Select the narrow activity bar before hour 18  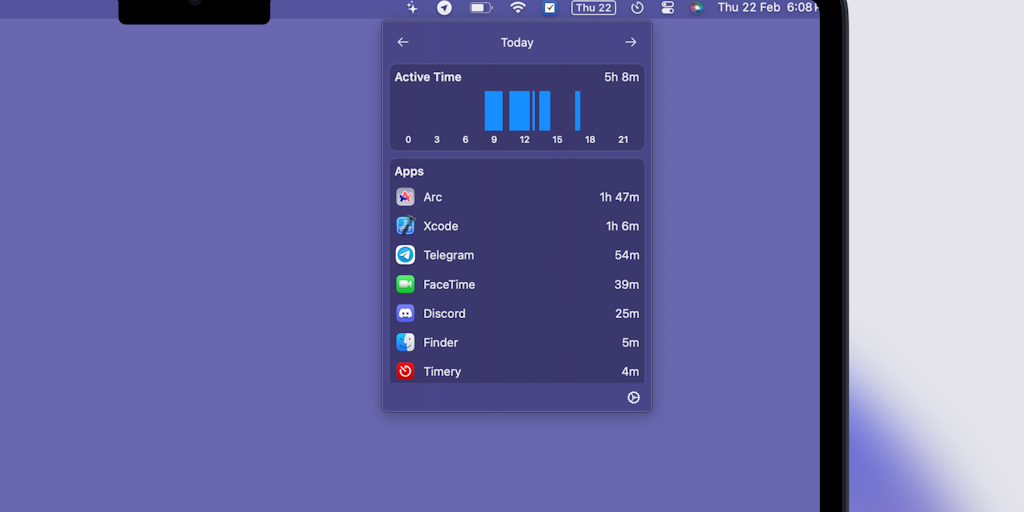click(577, 111)
